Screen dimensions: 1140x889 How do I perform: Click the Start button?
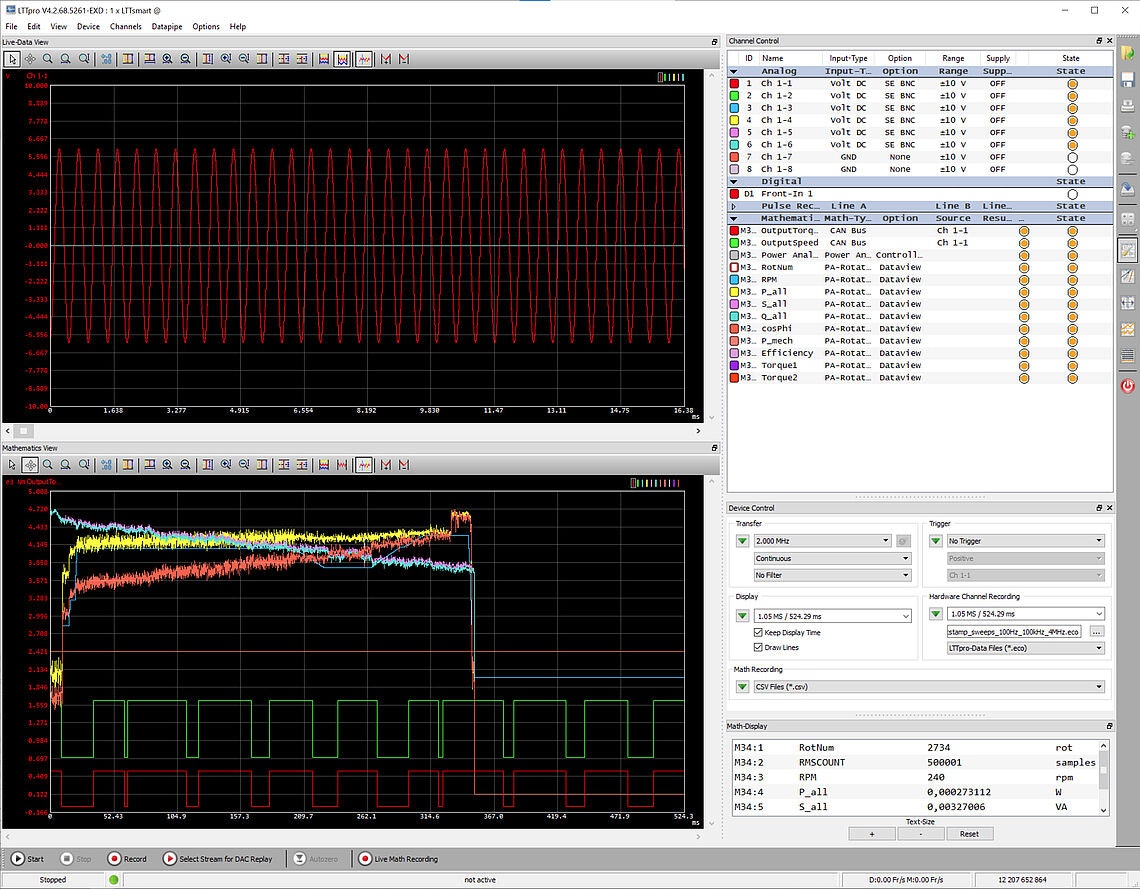coord(30,858)
